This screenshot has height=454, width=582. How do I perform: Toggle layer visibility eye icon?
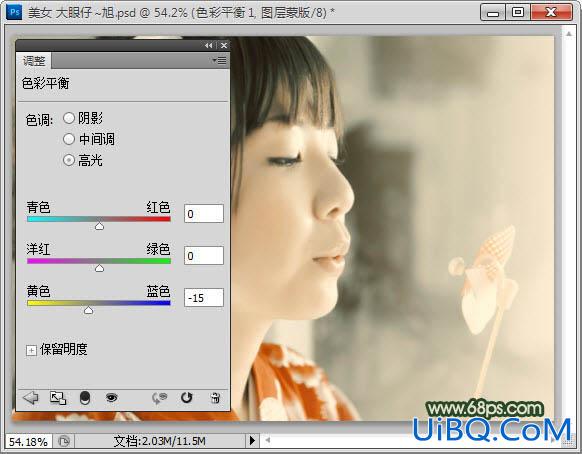[x=111, y=398]
